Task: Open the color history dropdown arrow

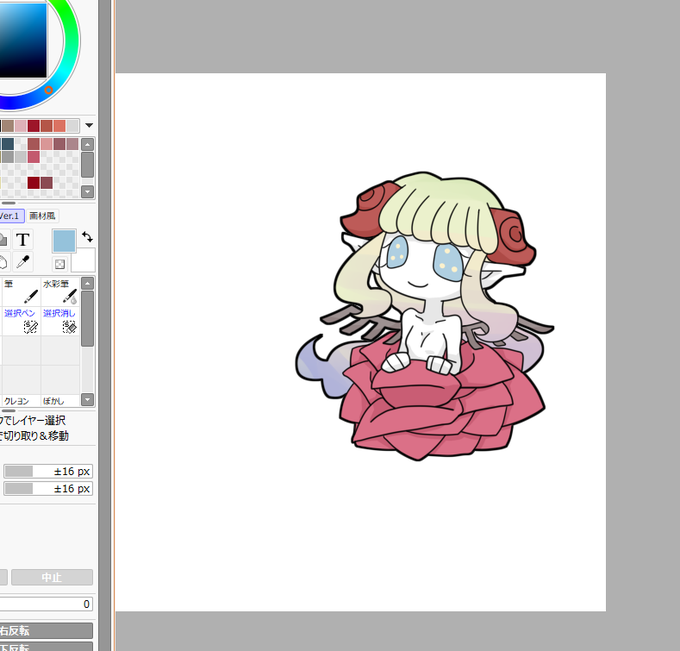Action: 89,125
